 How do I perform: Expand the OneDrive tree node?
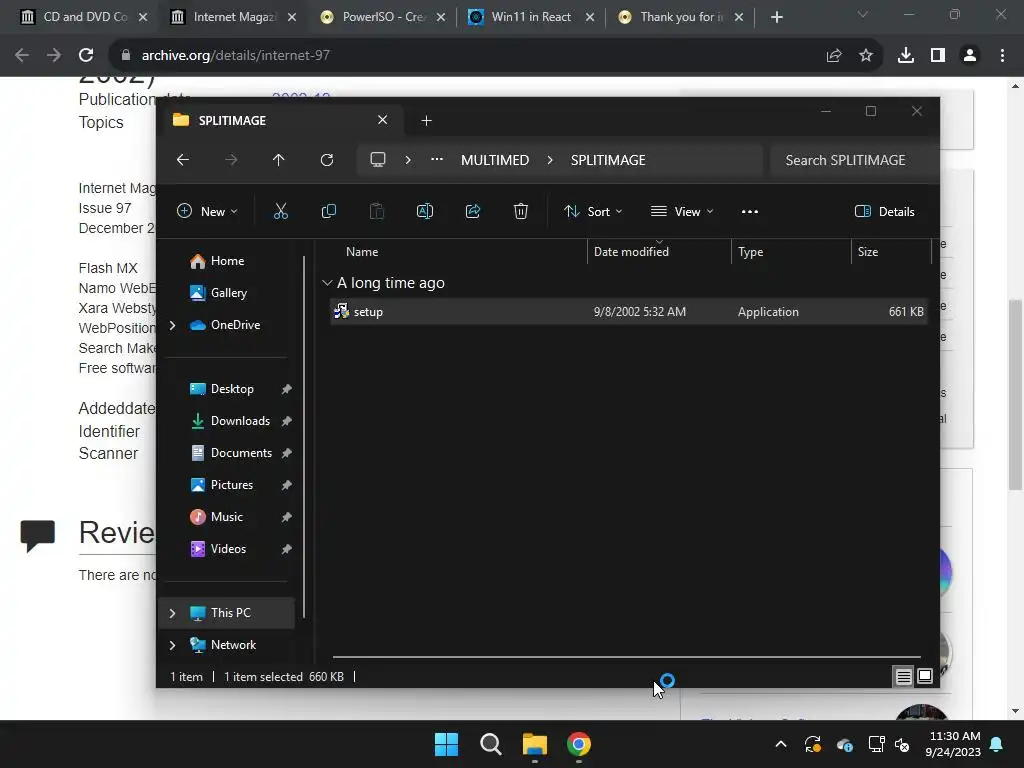point(172,325)
